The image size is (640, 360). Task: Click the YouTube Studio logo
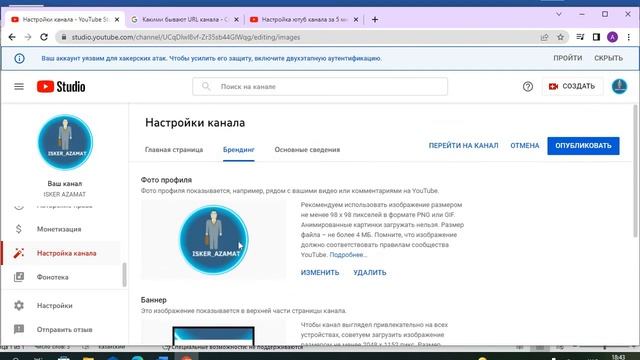pyautogui.click(x=61, y=87)
